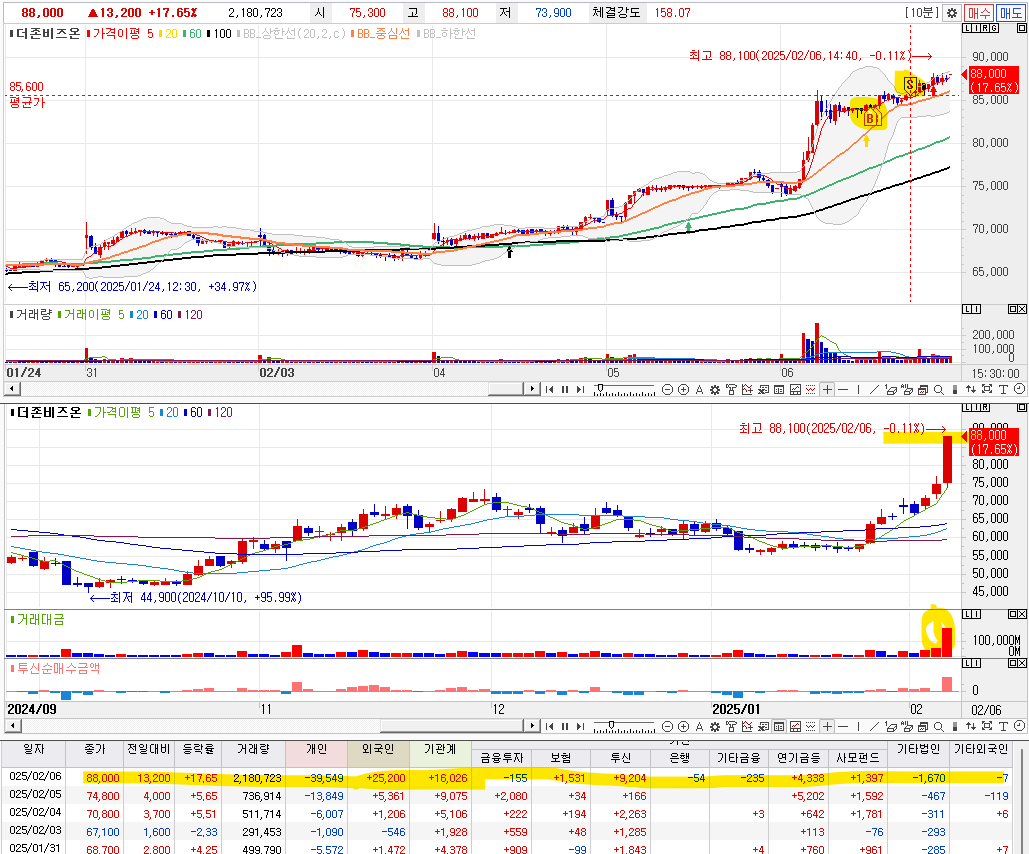Zoom out in the lower daily chart toolbar
Viewport: 1029px width, 854px height.
(x=667, y=726)
